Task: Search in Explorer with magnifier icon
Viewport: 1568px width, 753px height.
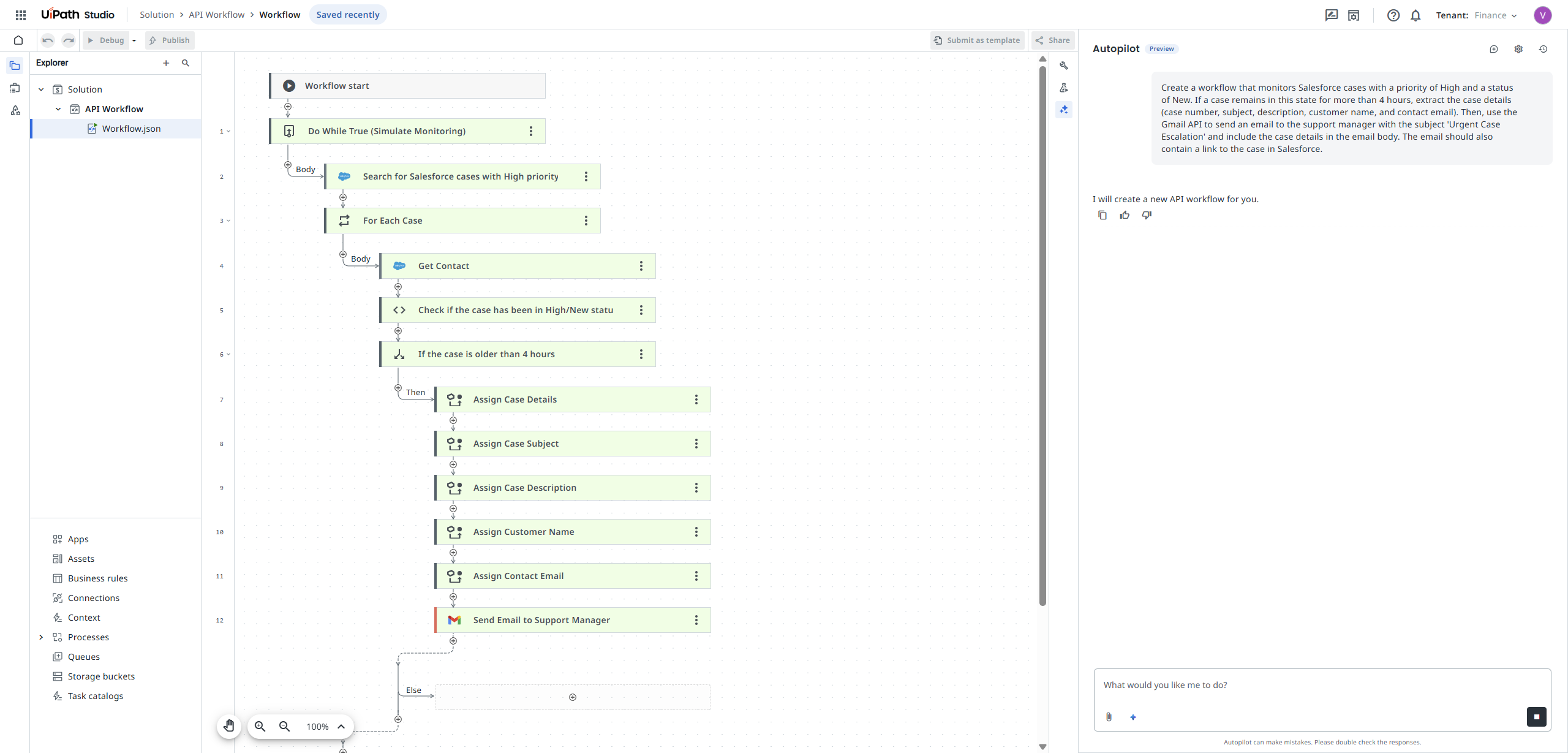Action: coord(186,63)
